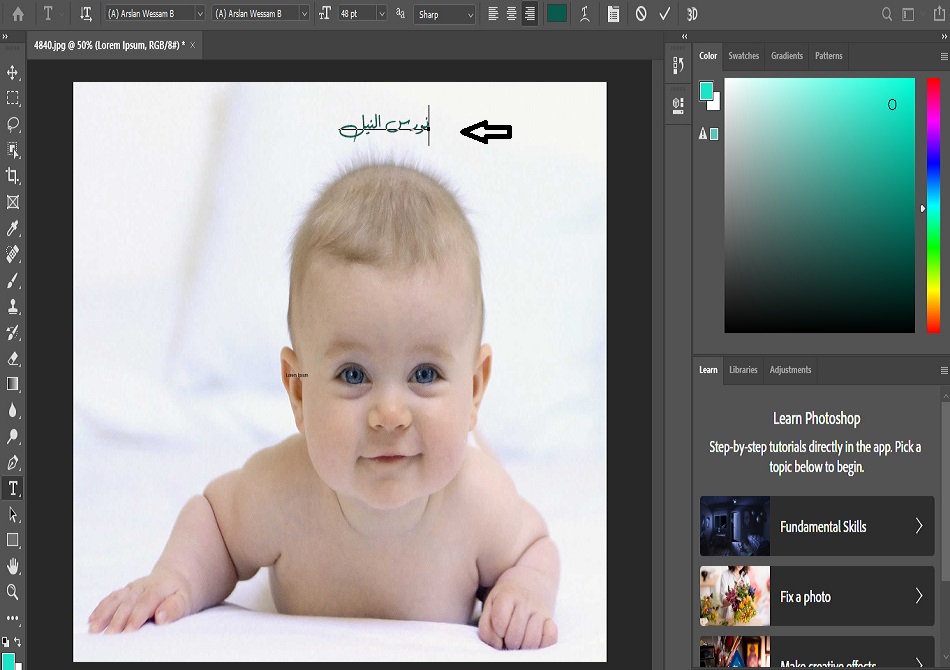Click the text color swatch in options bar
The width and height of the screenshot is (950, 670).
click(557, 14)
